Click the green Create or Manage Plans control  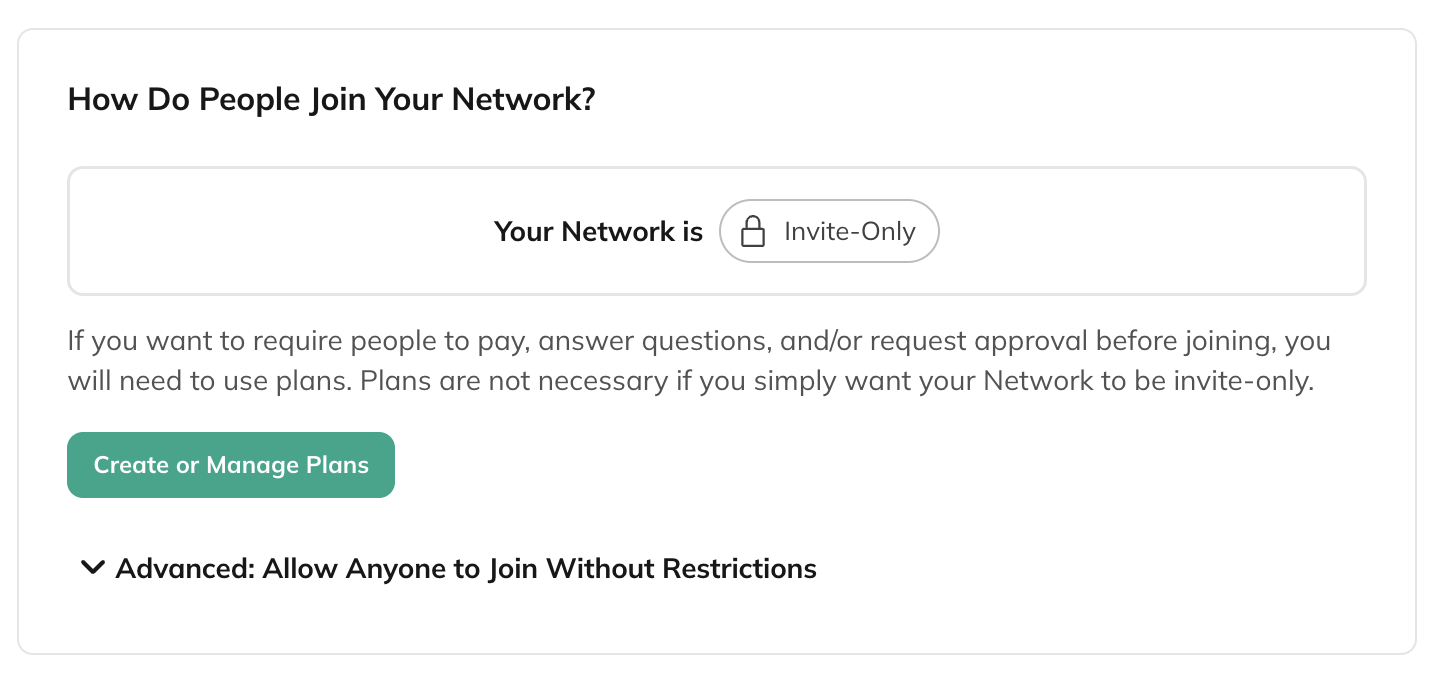[231, 464]
